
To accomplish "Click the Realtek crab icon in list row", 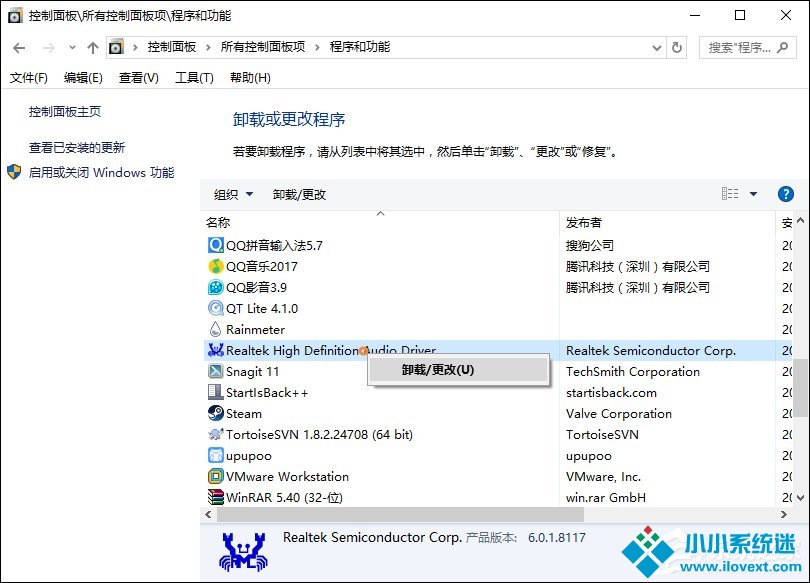I will coord(215,350).
